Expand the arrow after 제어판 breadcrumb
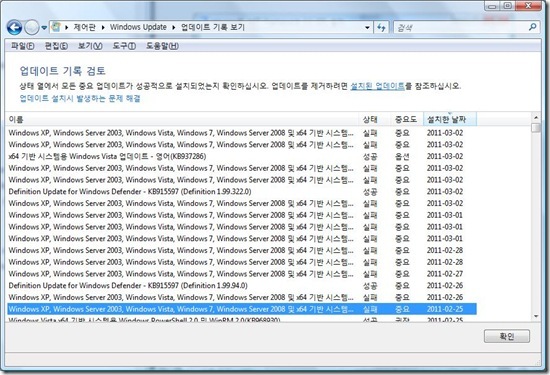Image resolution: width=550 pixels, height=375 pixels. (x=103, y=27)
